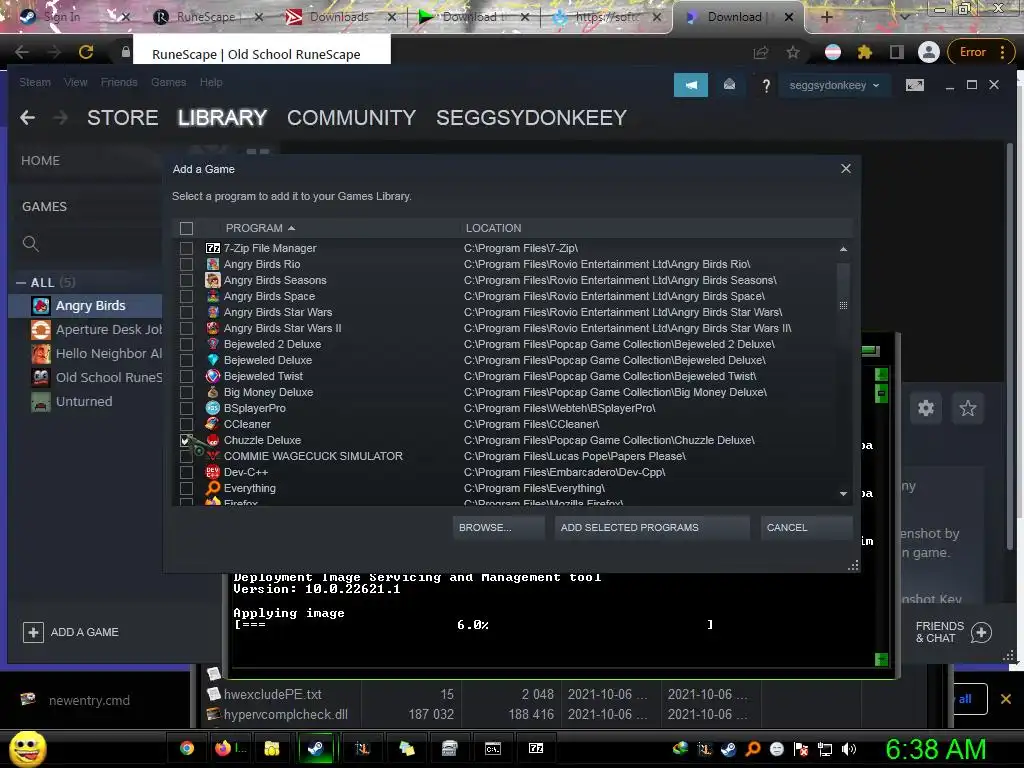Open browser profile avatar icon
The image size is (1024, 768).
[x=928, y=52]
